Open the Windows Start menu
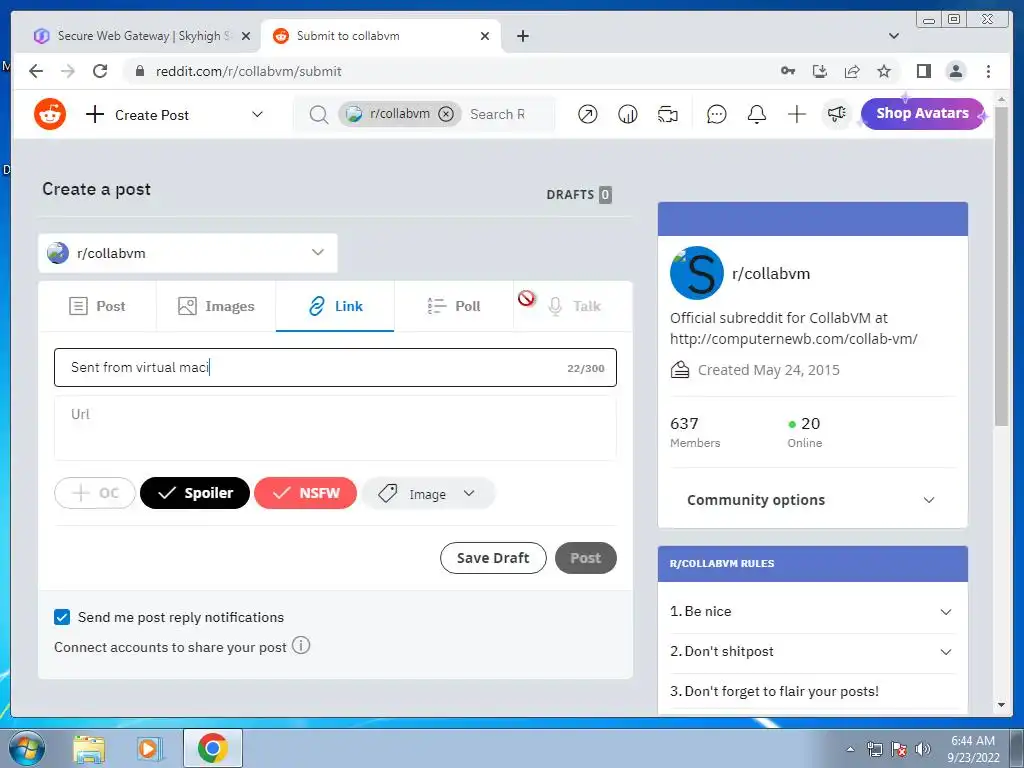 (27, 748)
